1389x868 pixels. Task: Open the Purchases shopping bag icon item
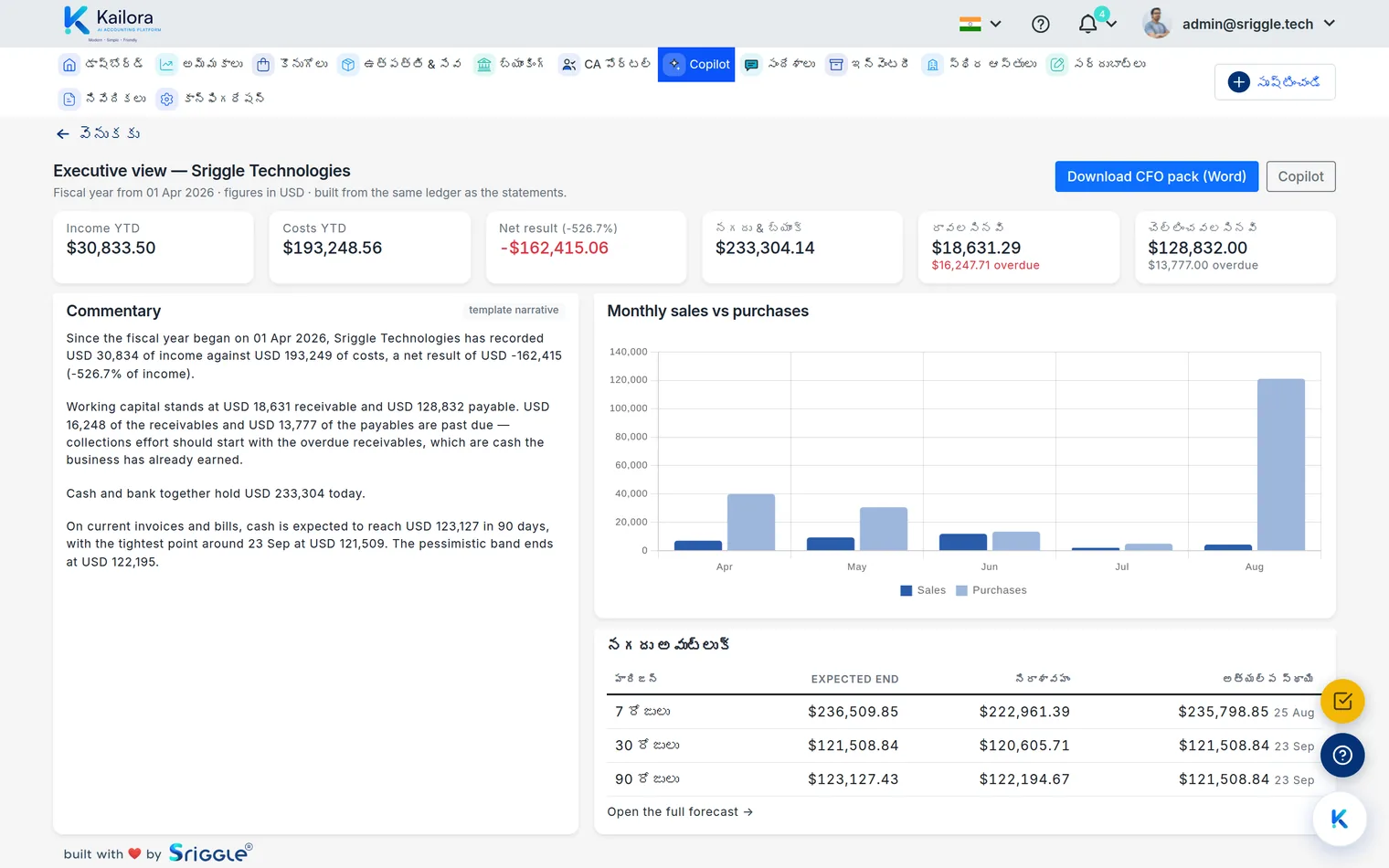click(263, 65)
